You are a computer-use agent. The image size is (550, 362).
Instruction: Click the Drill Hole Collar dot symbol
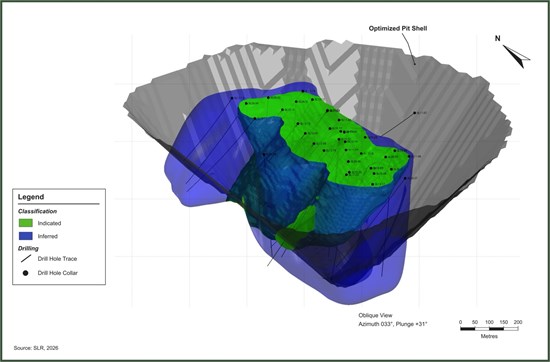[25, 273]
